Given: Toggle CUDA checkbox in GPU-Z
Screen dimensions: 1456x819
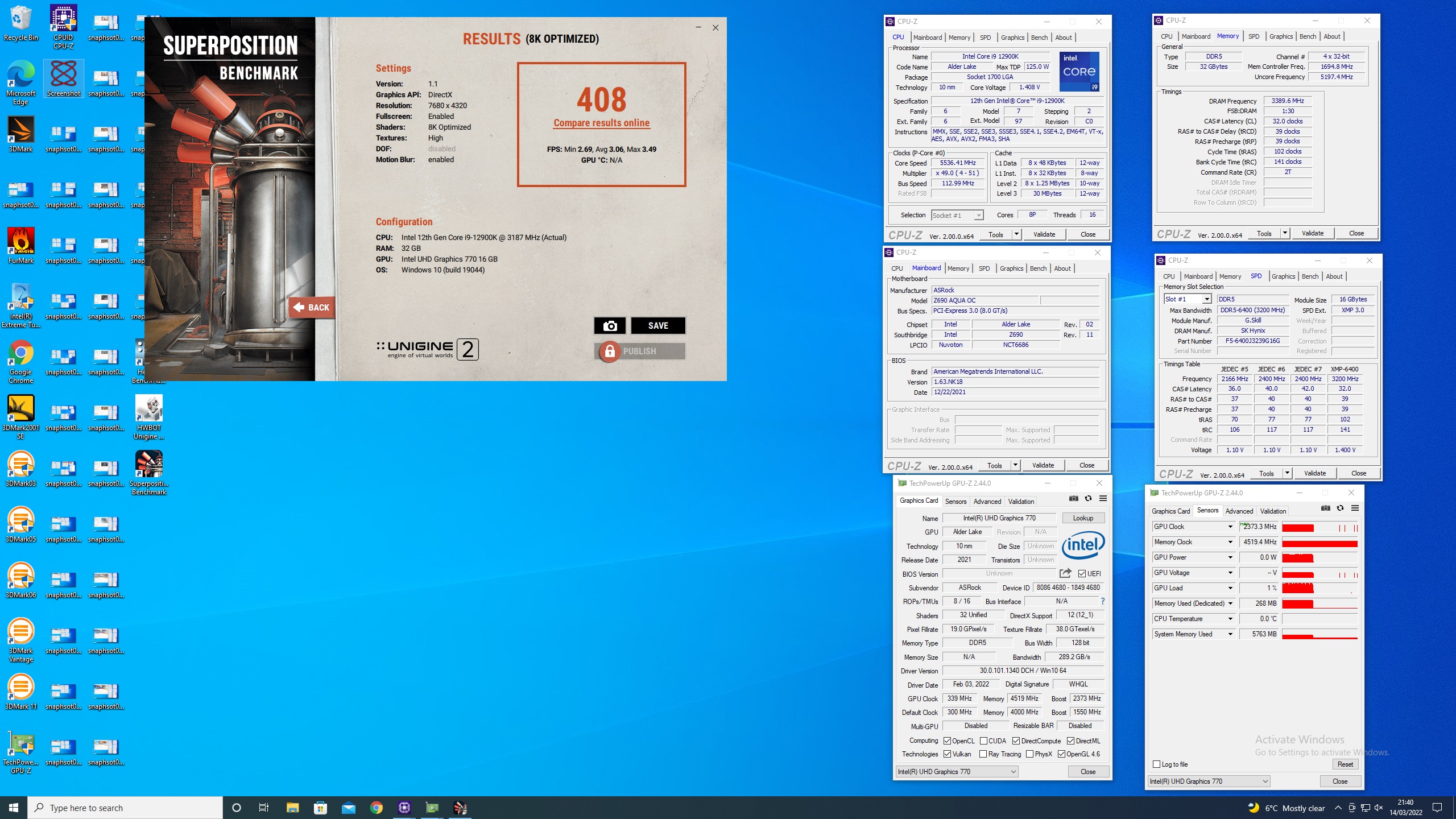Looking at the screenshot, I should pyautogui.click(x=983, y=741).
